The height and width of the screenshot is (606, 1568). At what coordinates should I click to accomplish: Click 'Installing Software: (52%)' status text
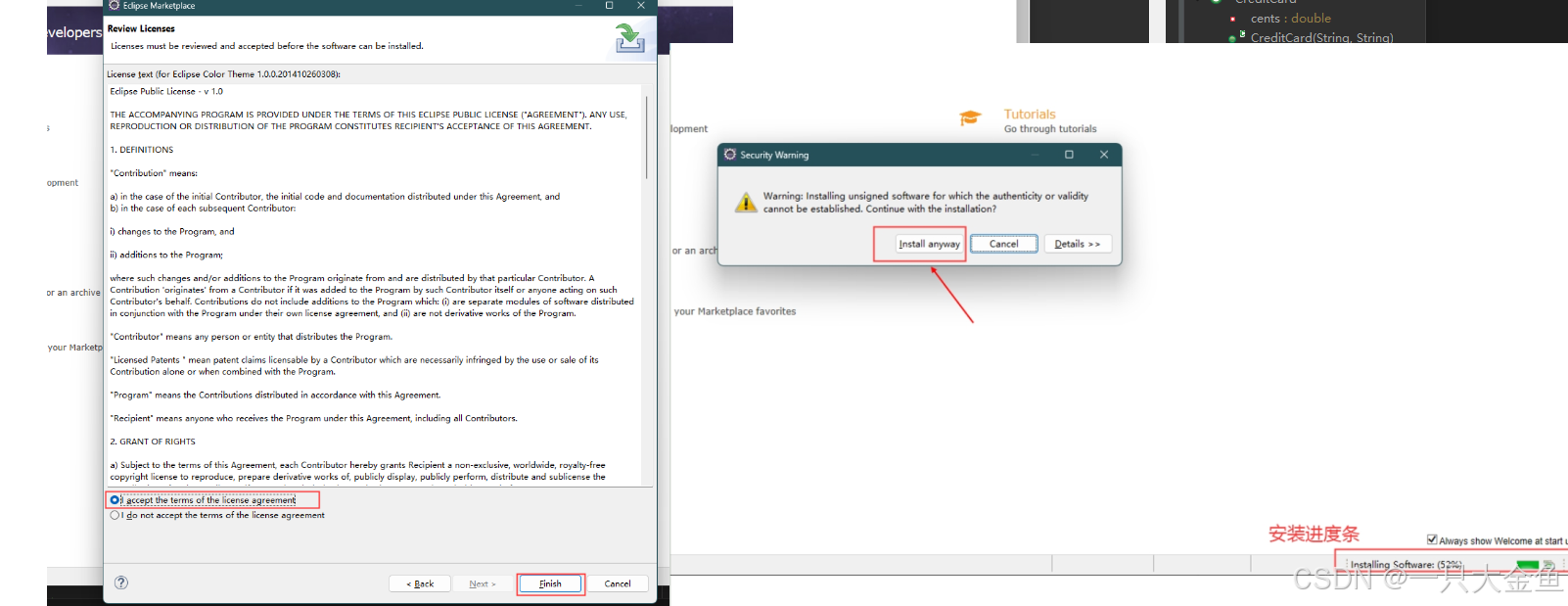point(1406,565)
